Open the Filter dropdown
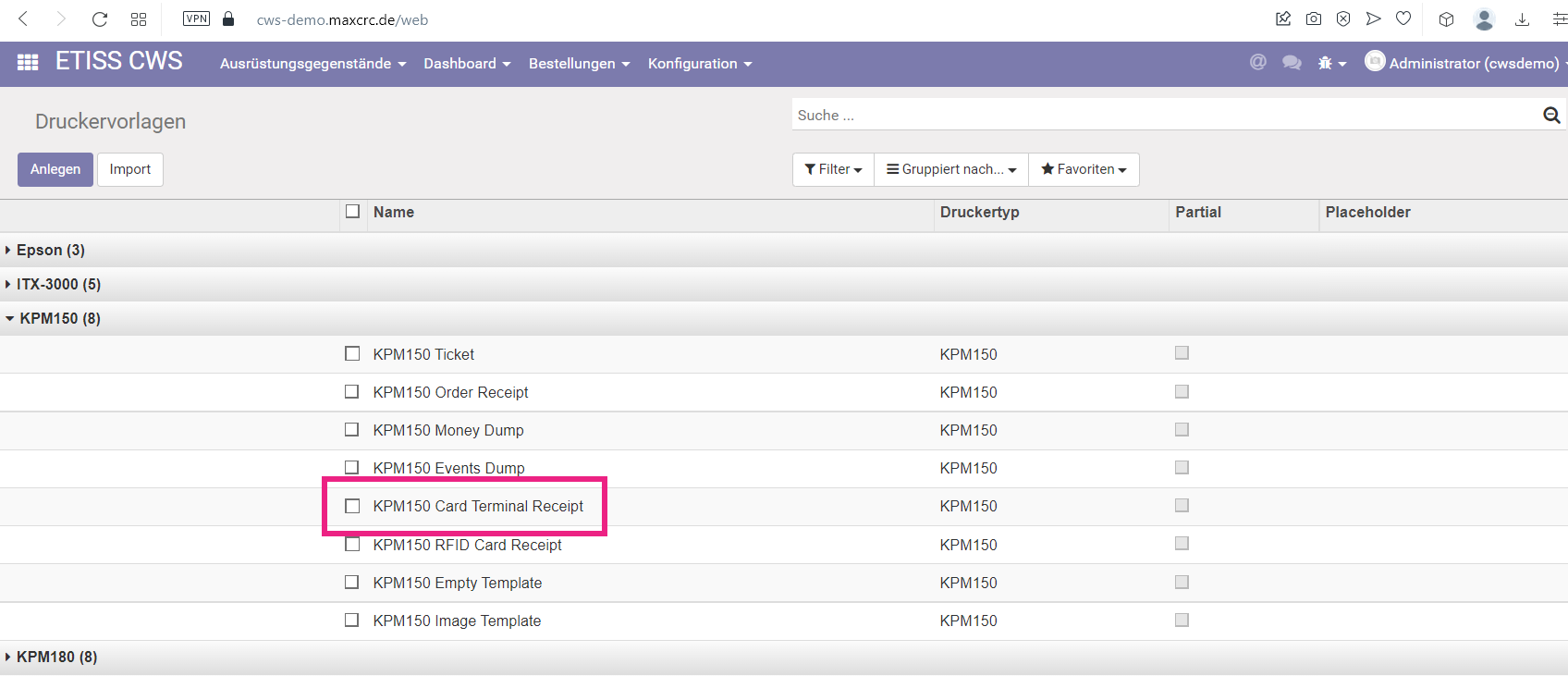Viewport: 1568px width, 676px height. click(x=833, y=169)
